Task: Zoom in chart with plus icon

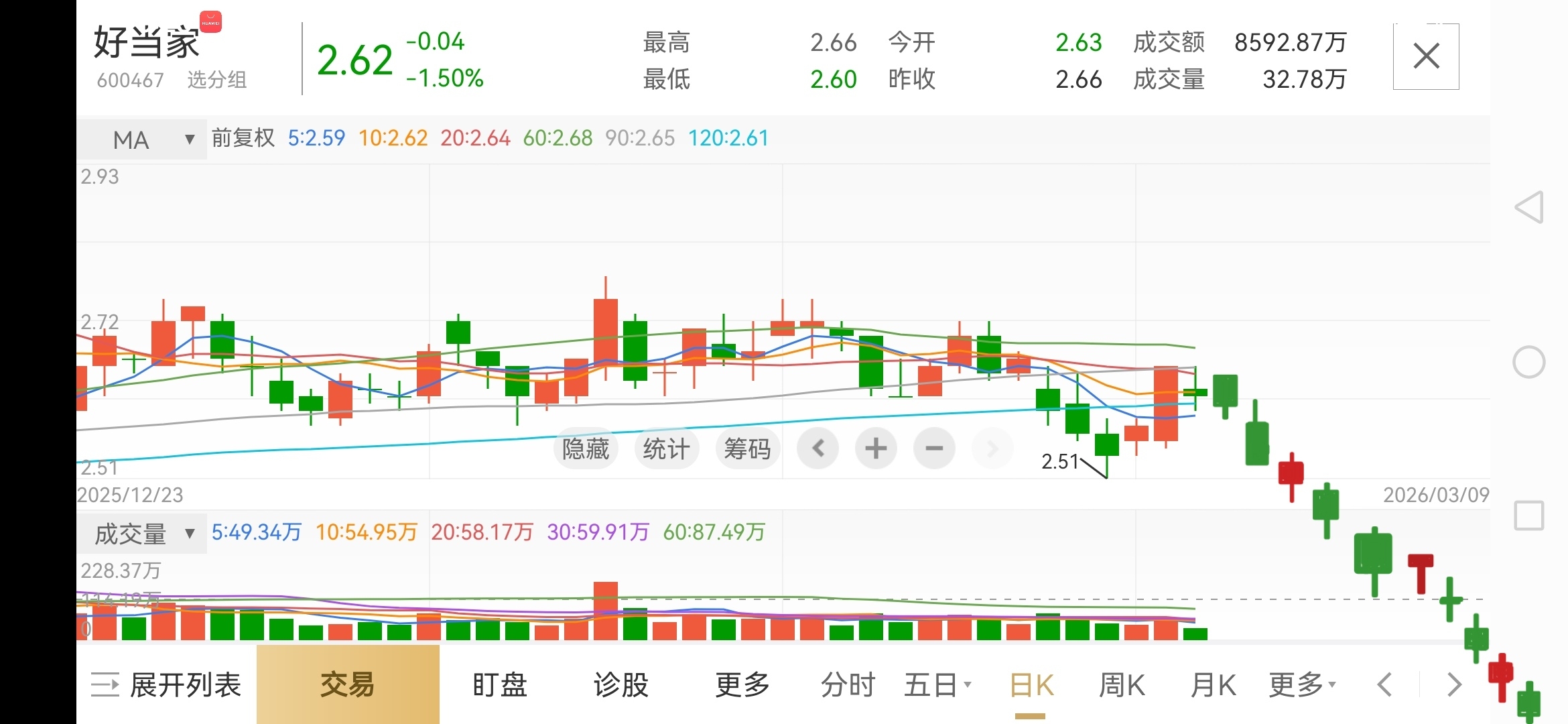Action: click(x=875, y=448)
